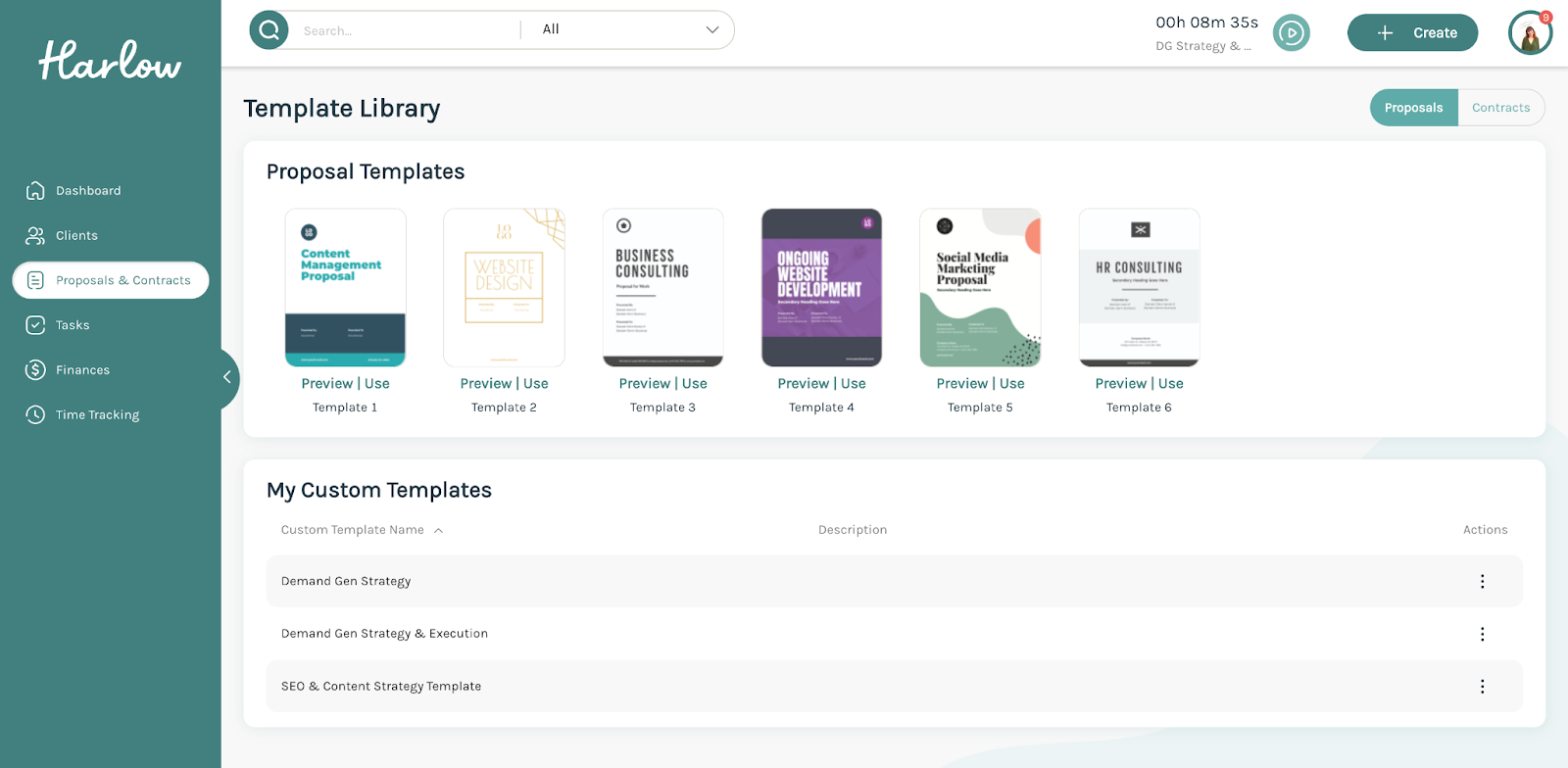The image size is (1568, 768).
Task: Open Time Tracking in sidebar
Action: click(x=97, y=415)
